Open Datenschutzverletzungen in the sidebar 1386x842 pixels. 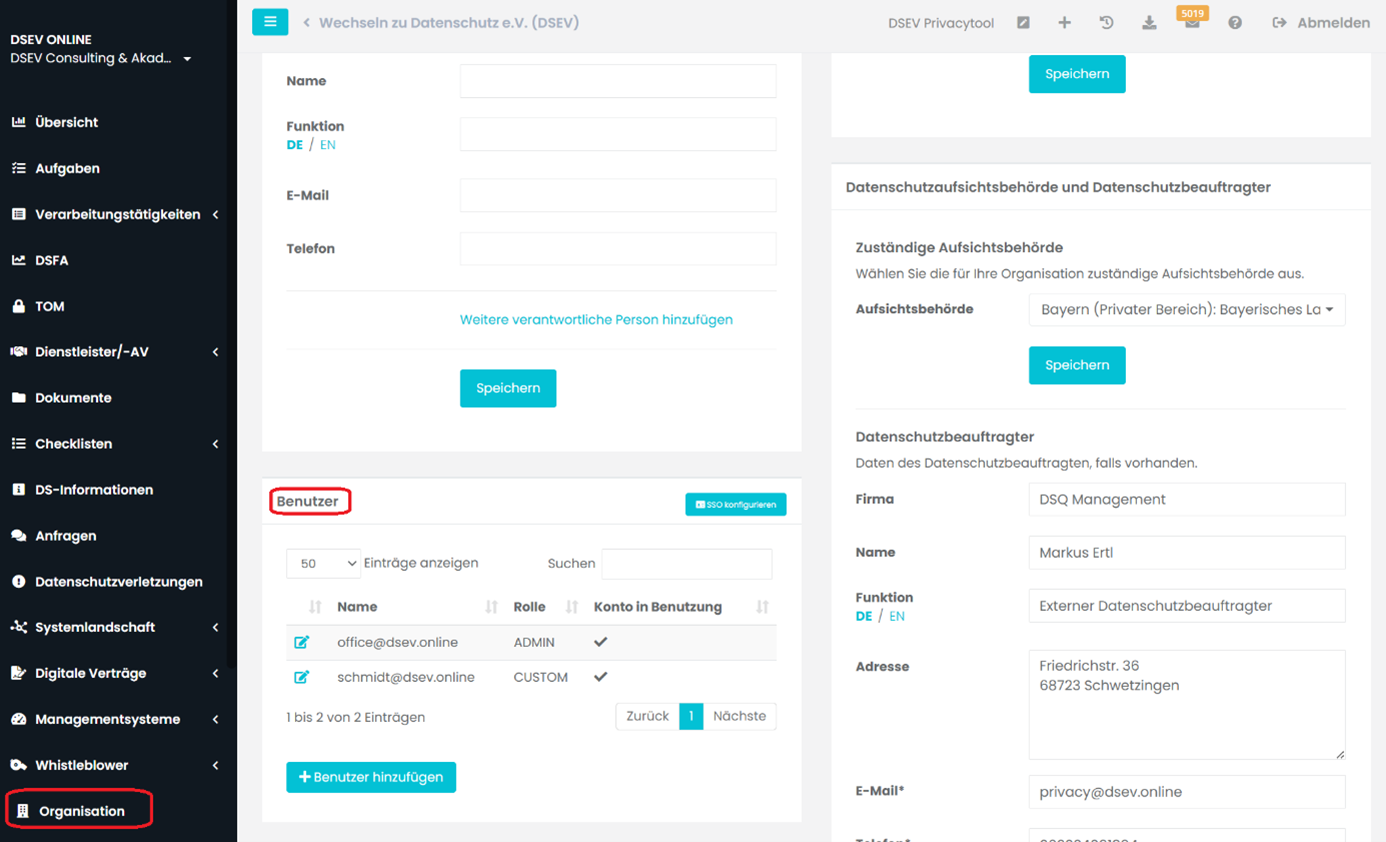point(118,581)
